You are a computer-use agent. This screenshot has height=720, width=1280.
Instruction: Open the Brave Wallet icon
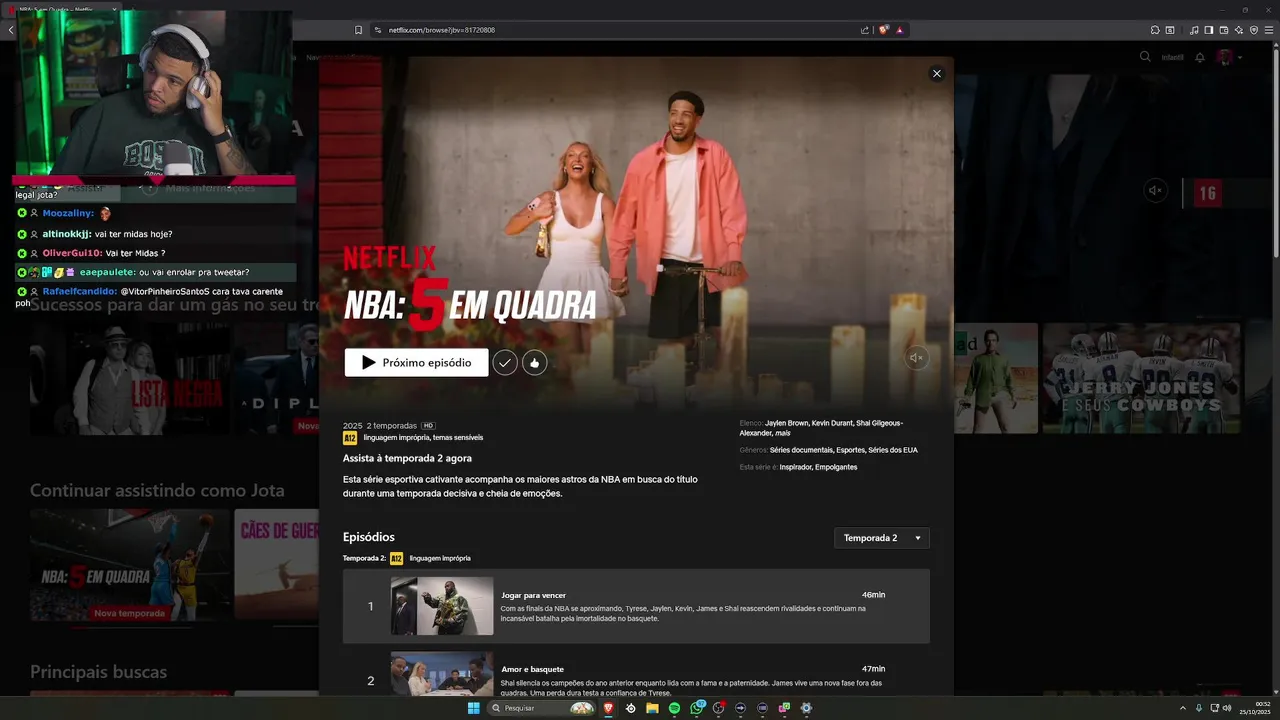tap(1223, 30)
